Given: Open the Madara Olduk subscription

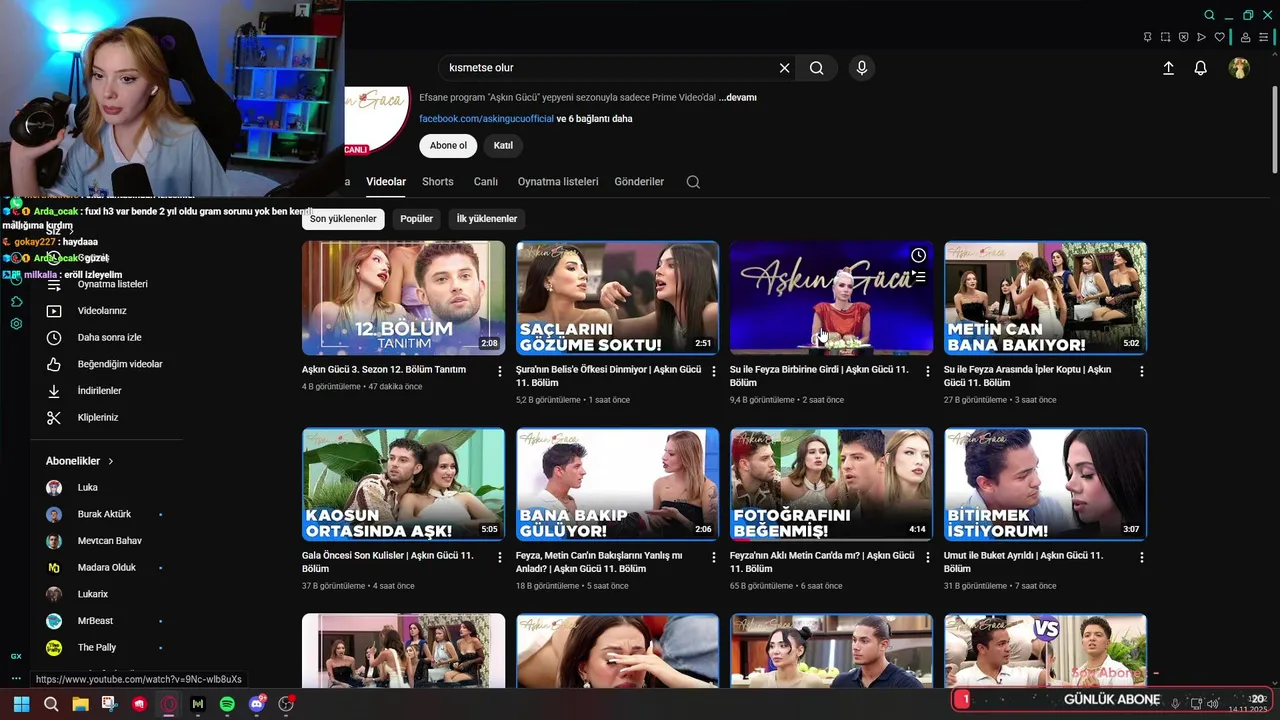Looking at the screenshot, I should tap(106, 568).
